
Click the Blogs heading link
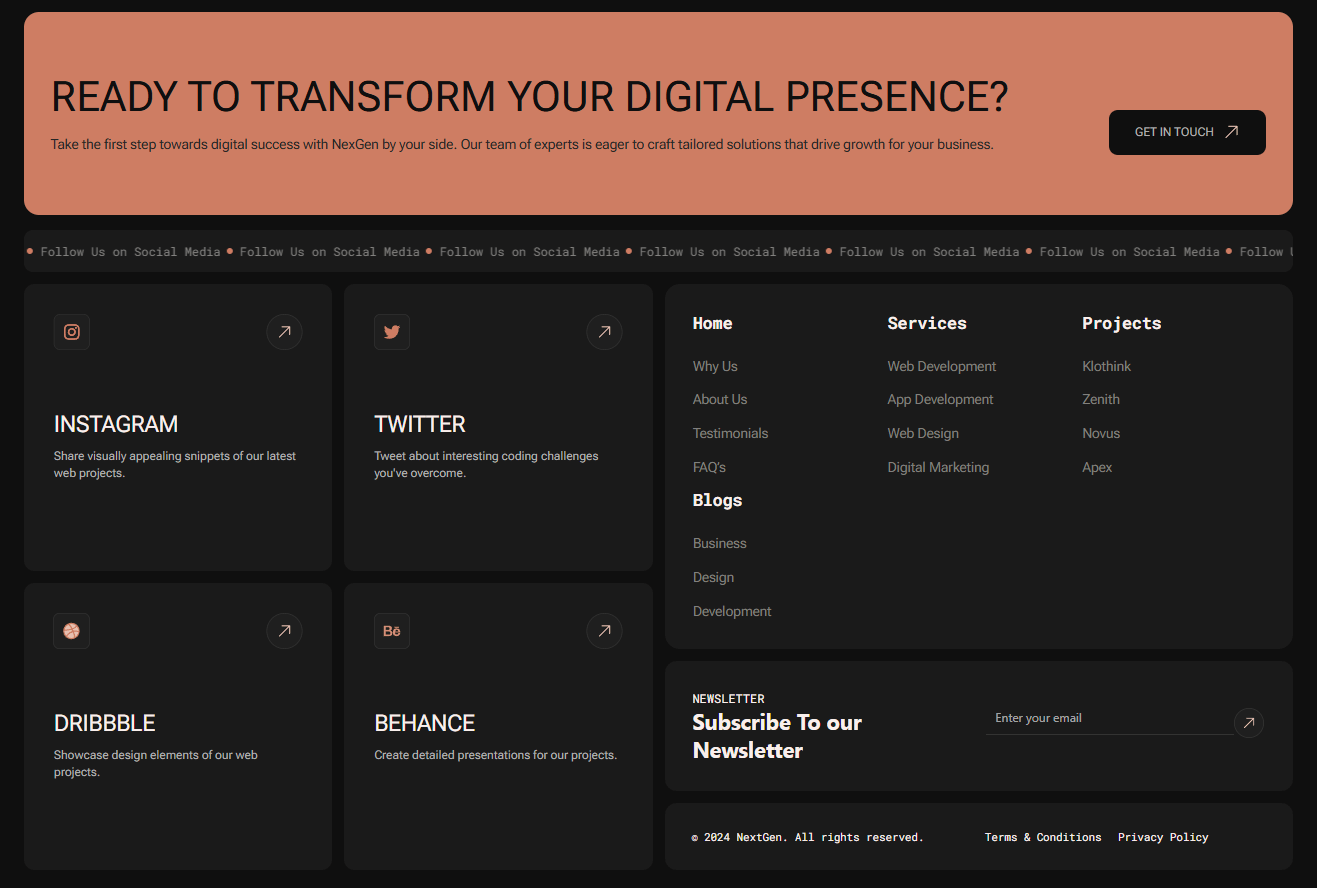coord(717,500)
